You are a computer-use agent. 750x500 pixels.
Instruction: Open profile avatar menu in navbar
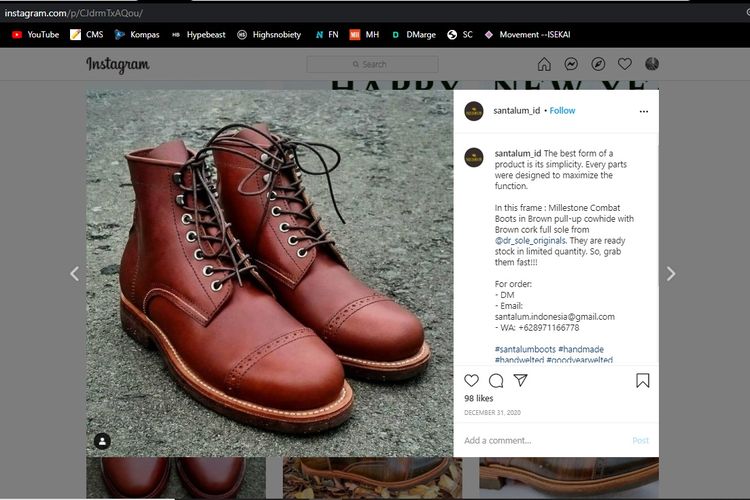[x=652, y=64]
